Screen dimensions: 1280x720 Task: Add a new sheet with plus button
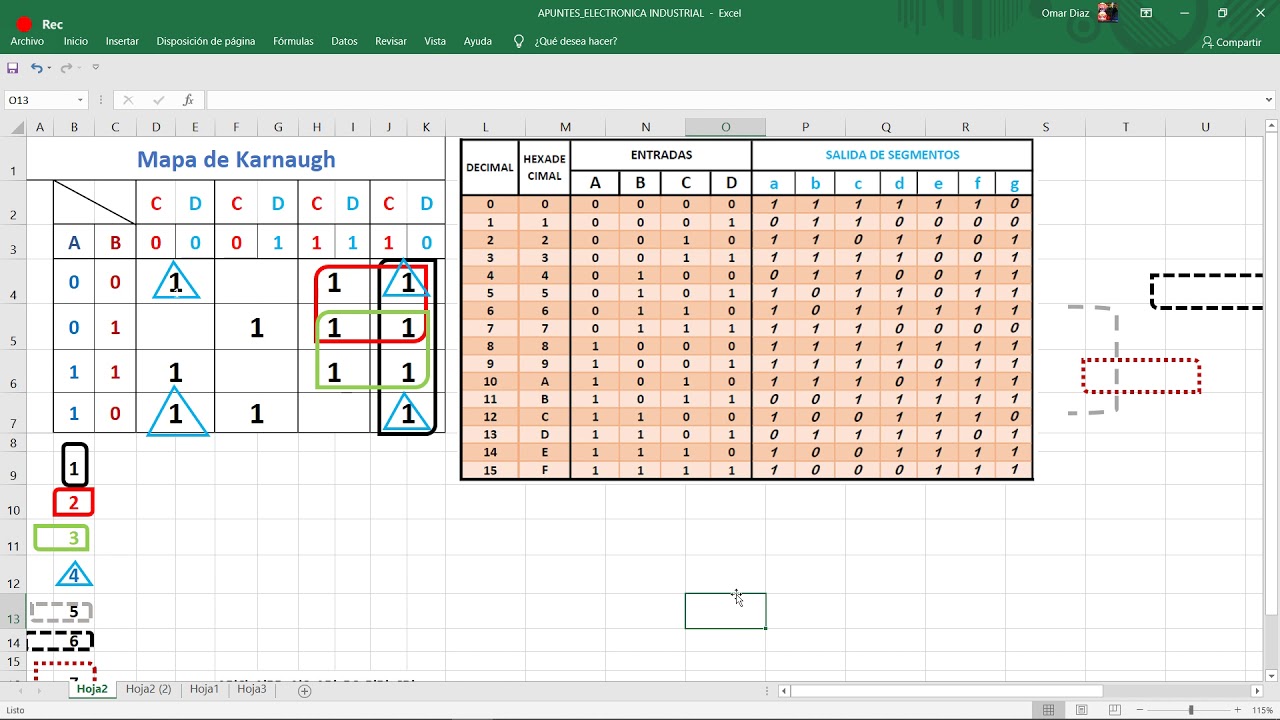click(305, 690)
